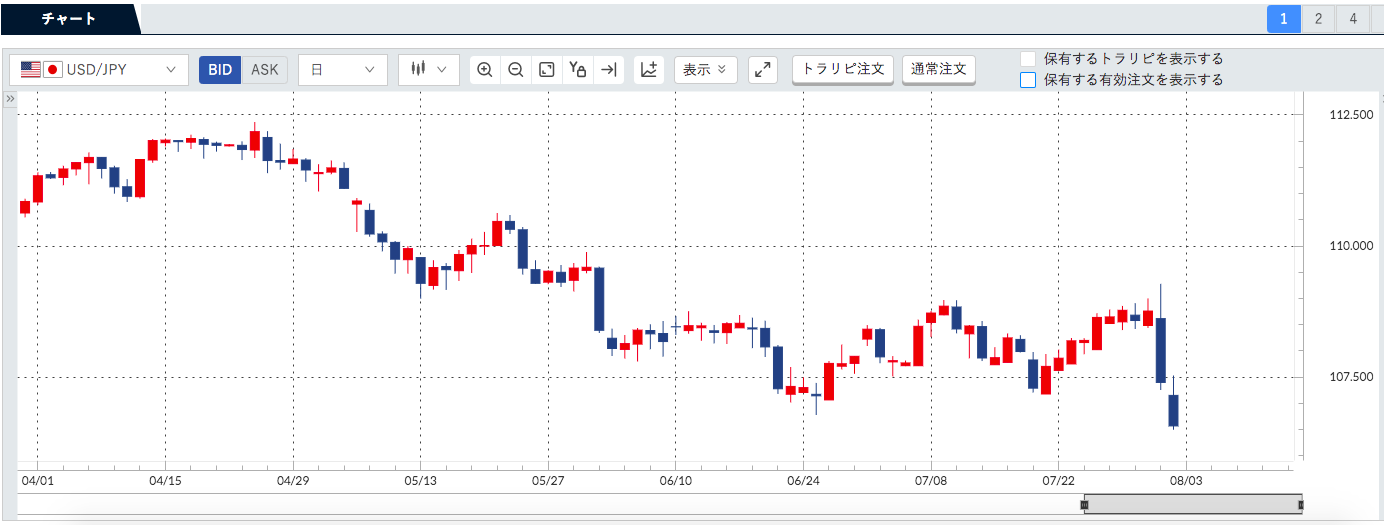Image resolution: width=1384 pixels, height=525 pixels.
Task: Click the right handle of range slider
Action: 1301,505
